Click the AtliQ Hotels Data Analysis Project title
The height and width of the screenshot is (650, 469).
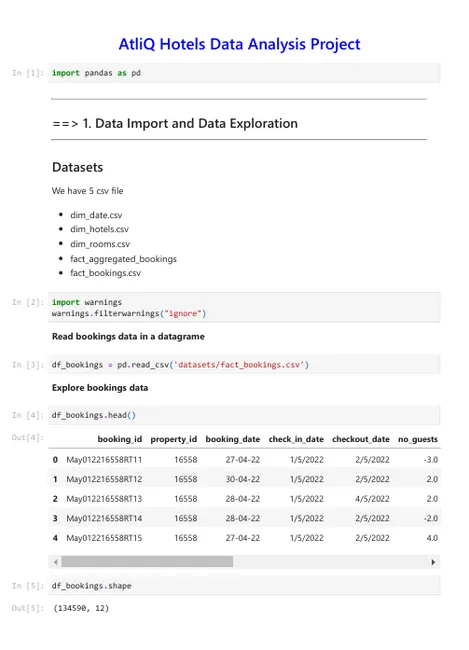[x=239, y=44]
